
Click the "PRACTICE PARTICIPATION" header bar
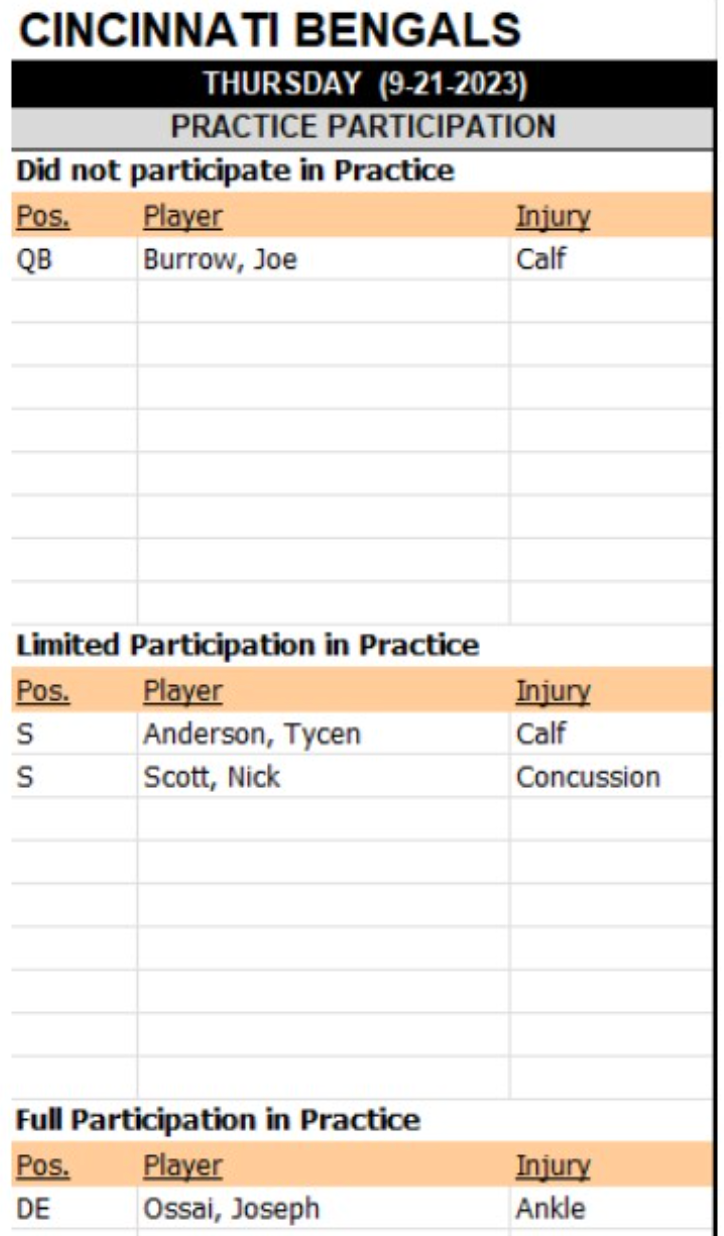[x=364, y=127]
